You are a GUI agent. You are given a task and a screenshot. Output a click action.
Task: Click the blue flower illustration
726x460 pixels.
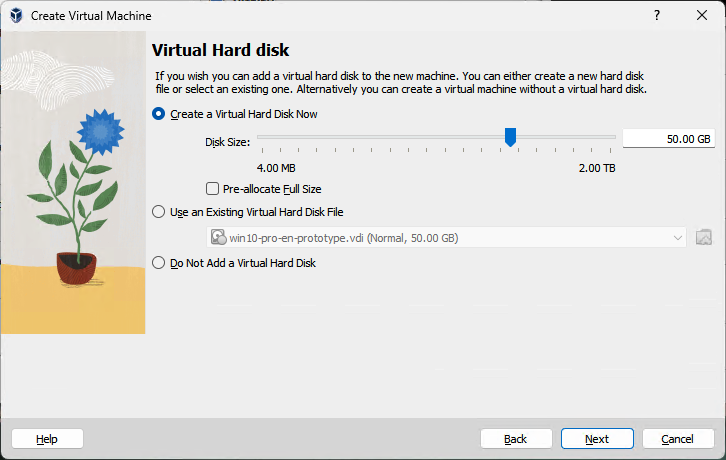coord(99,128)
